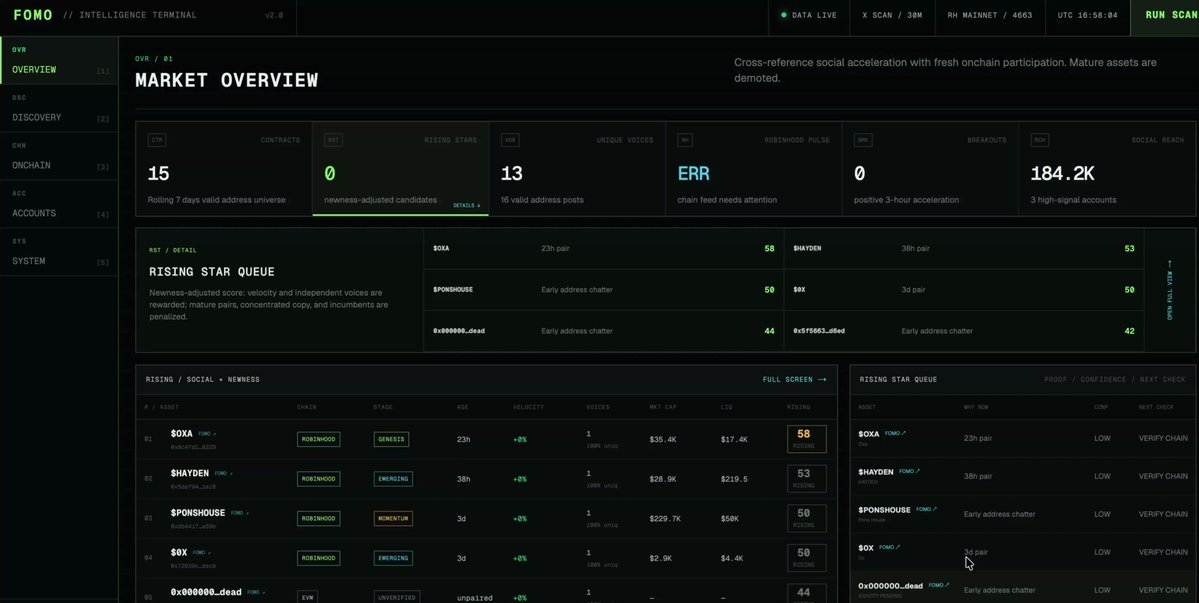
Task: Click the 0x5f5663…d6ed queue entry
Action: [x=963, y=331]
